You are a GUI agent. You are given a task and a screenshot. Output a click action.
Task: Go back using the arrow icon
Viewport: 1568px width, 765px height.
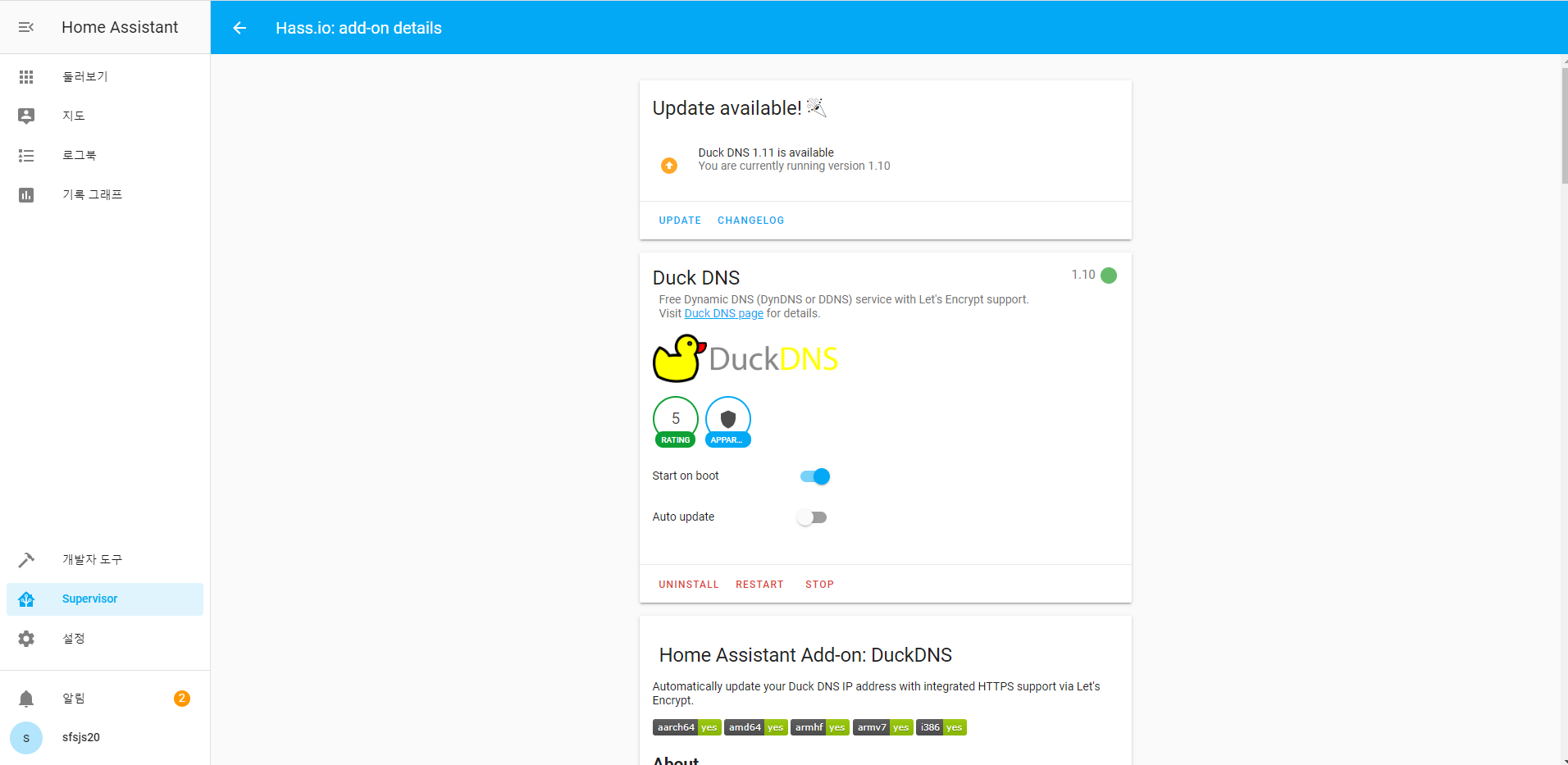pyautogui.click(x=239, y=28)
